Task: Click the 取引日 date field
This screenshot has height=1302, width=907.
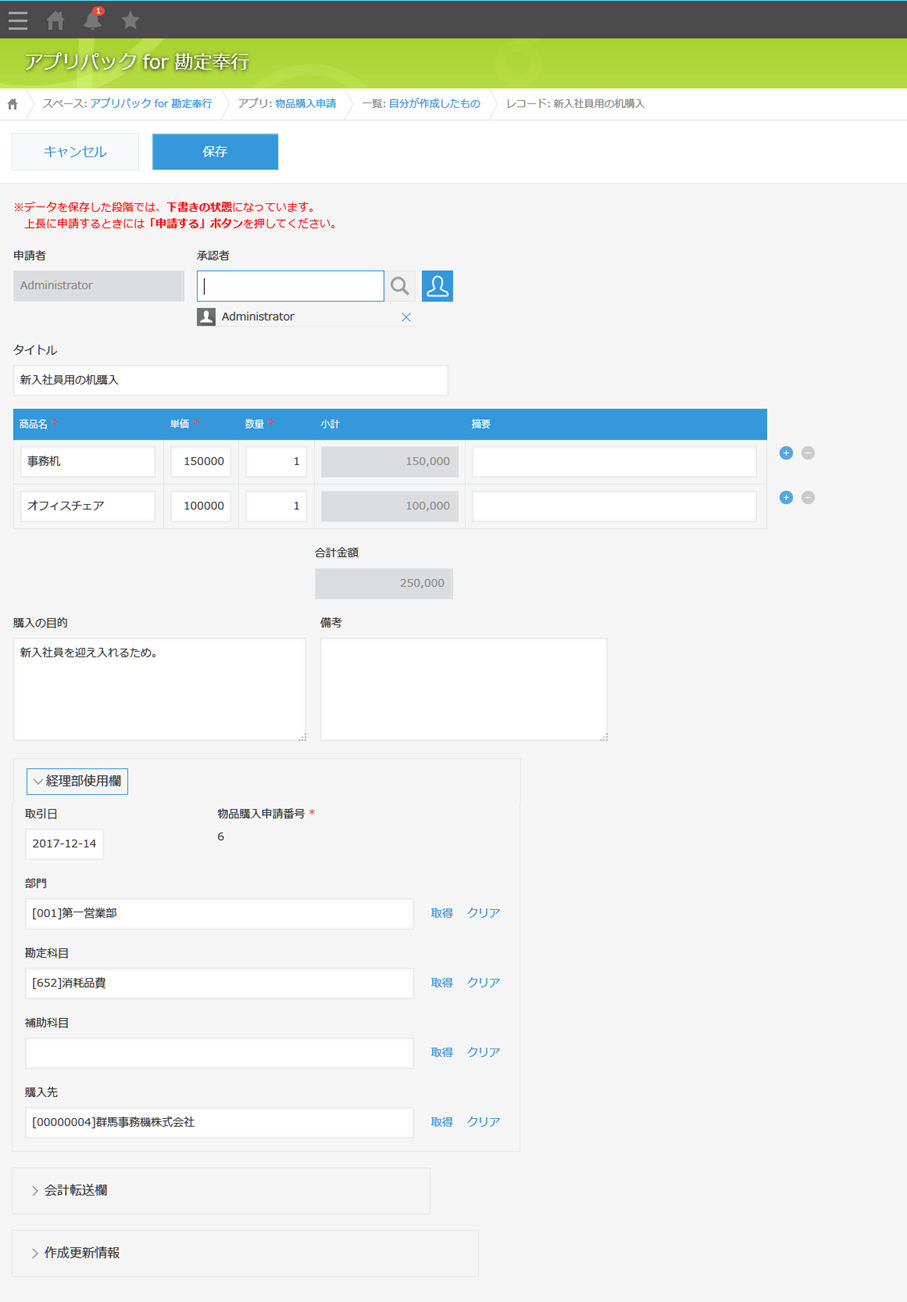Action: (x=64, y=843)
